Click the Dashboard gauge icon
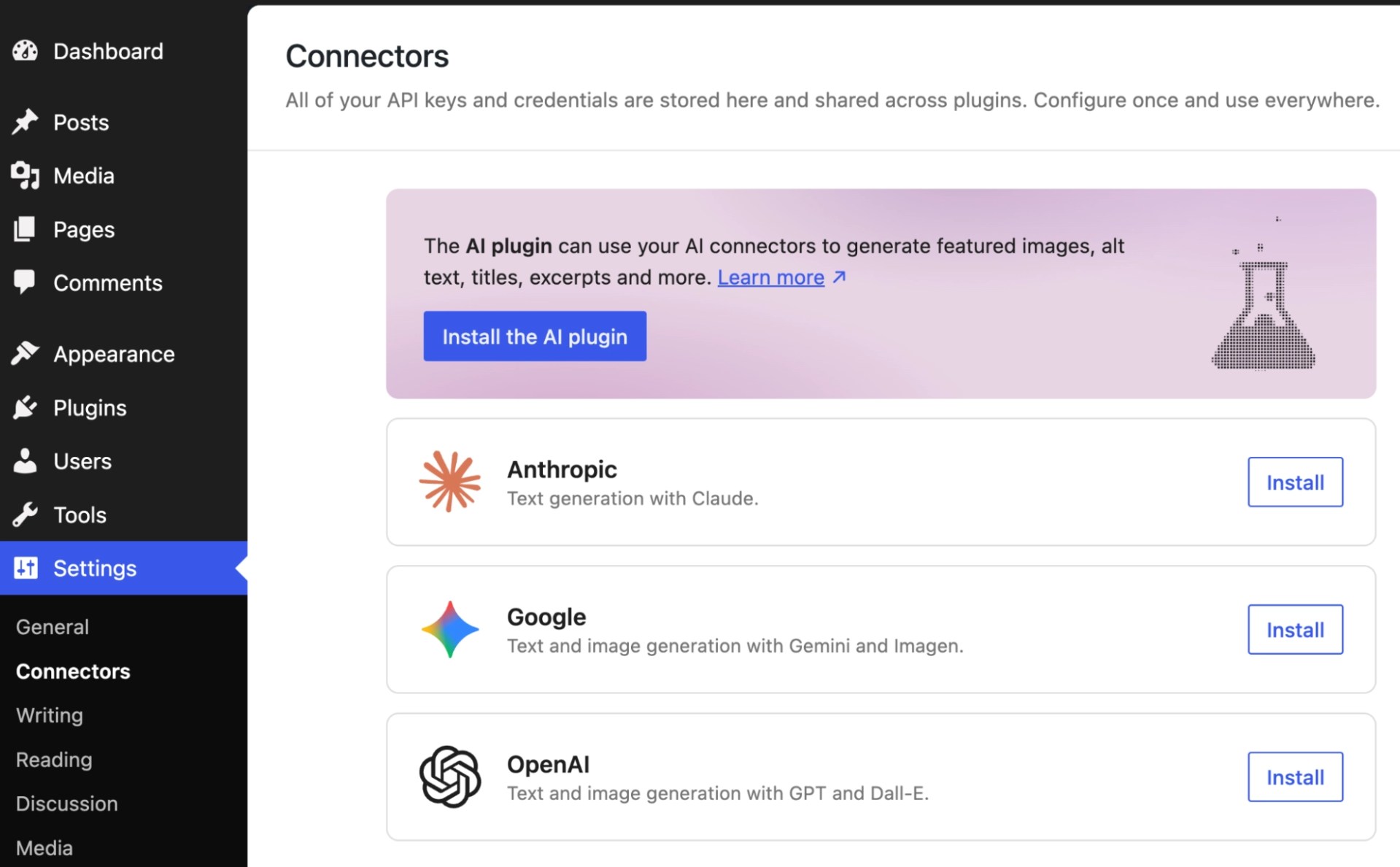Image resolution: width=1400 pixels, height=867 pixels. tap(25, 51)
